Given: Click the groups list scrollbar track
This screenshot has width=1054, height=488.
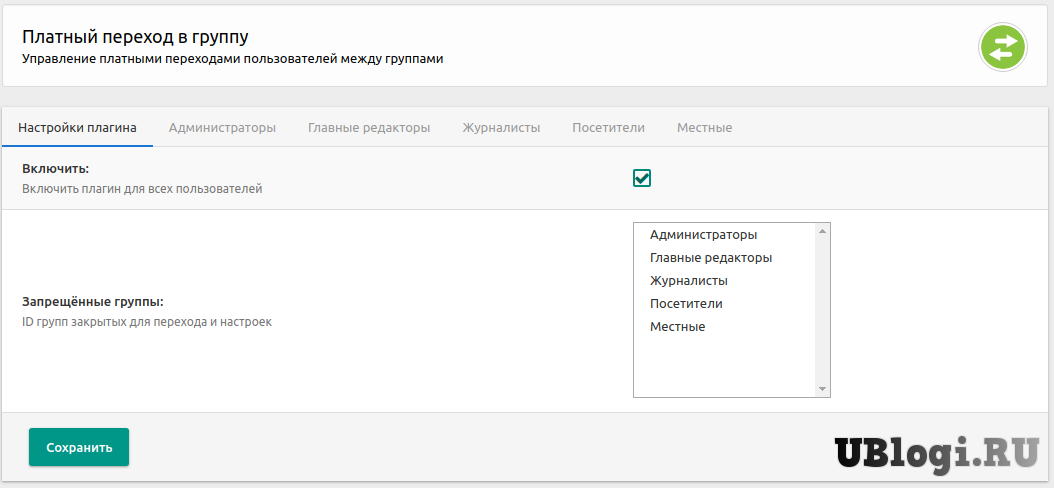Looking at the screenshot, I should click(x=822, y=310).
